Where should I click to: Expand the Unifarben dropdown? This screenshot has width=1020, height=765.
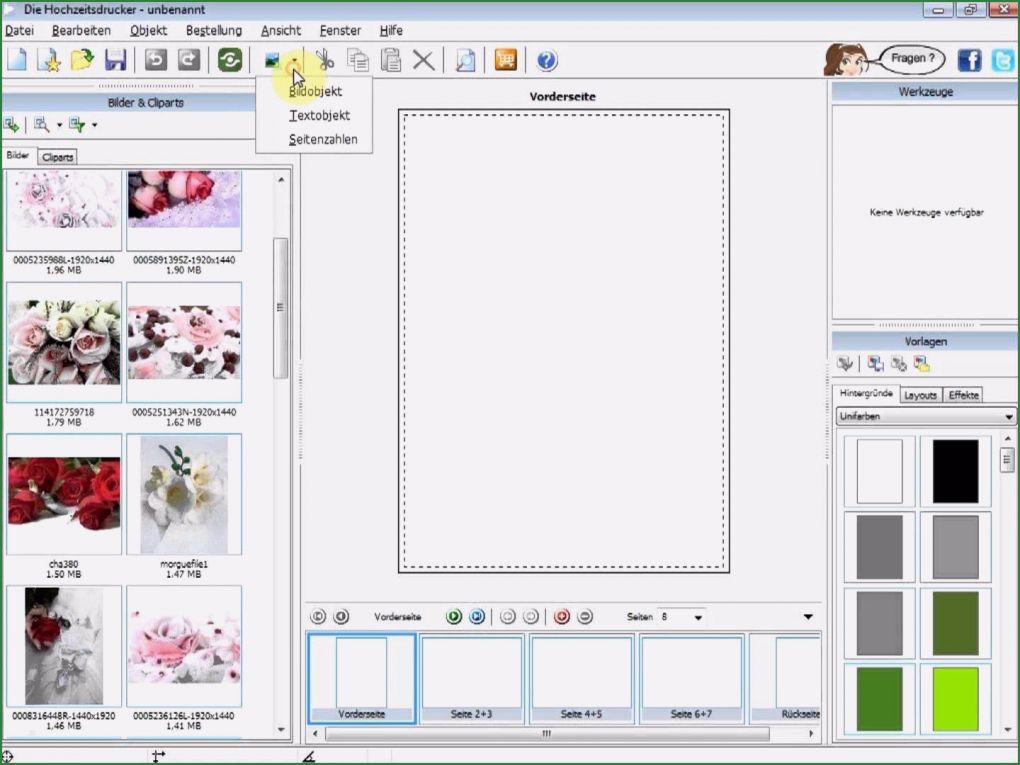(1009, 417)
